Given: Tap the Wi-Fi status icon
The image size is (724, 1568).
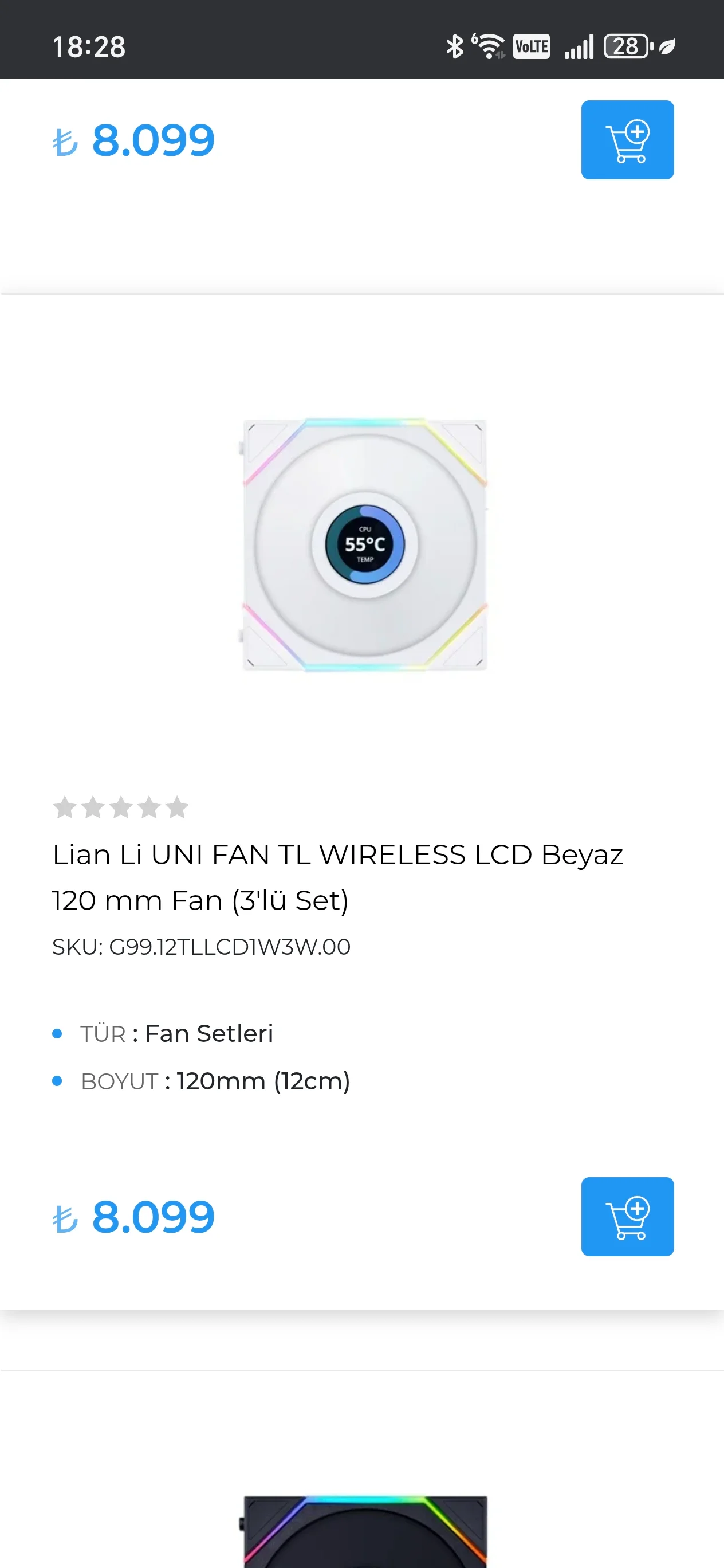Looking at the screenshot, I should click(489, 46).
